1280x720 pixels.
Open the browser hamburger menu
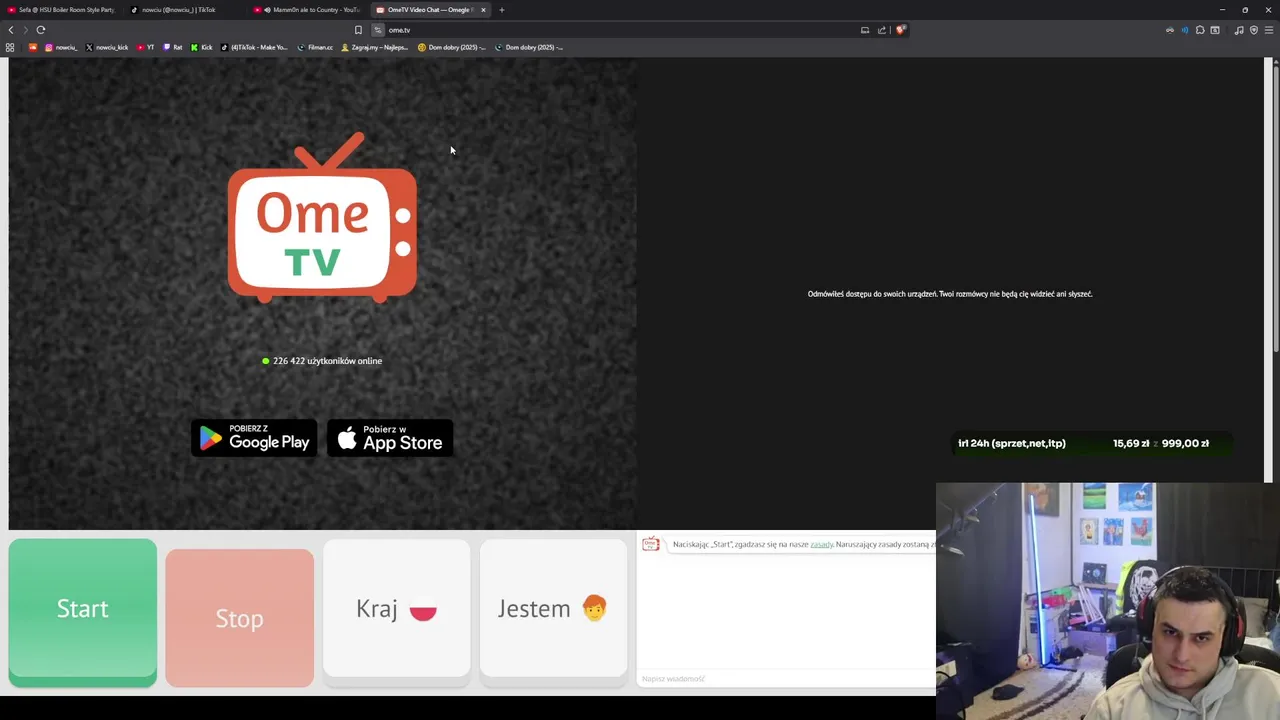click(1269, 30)
